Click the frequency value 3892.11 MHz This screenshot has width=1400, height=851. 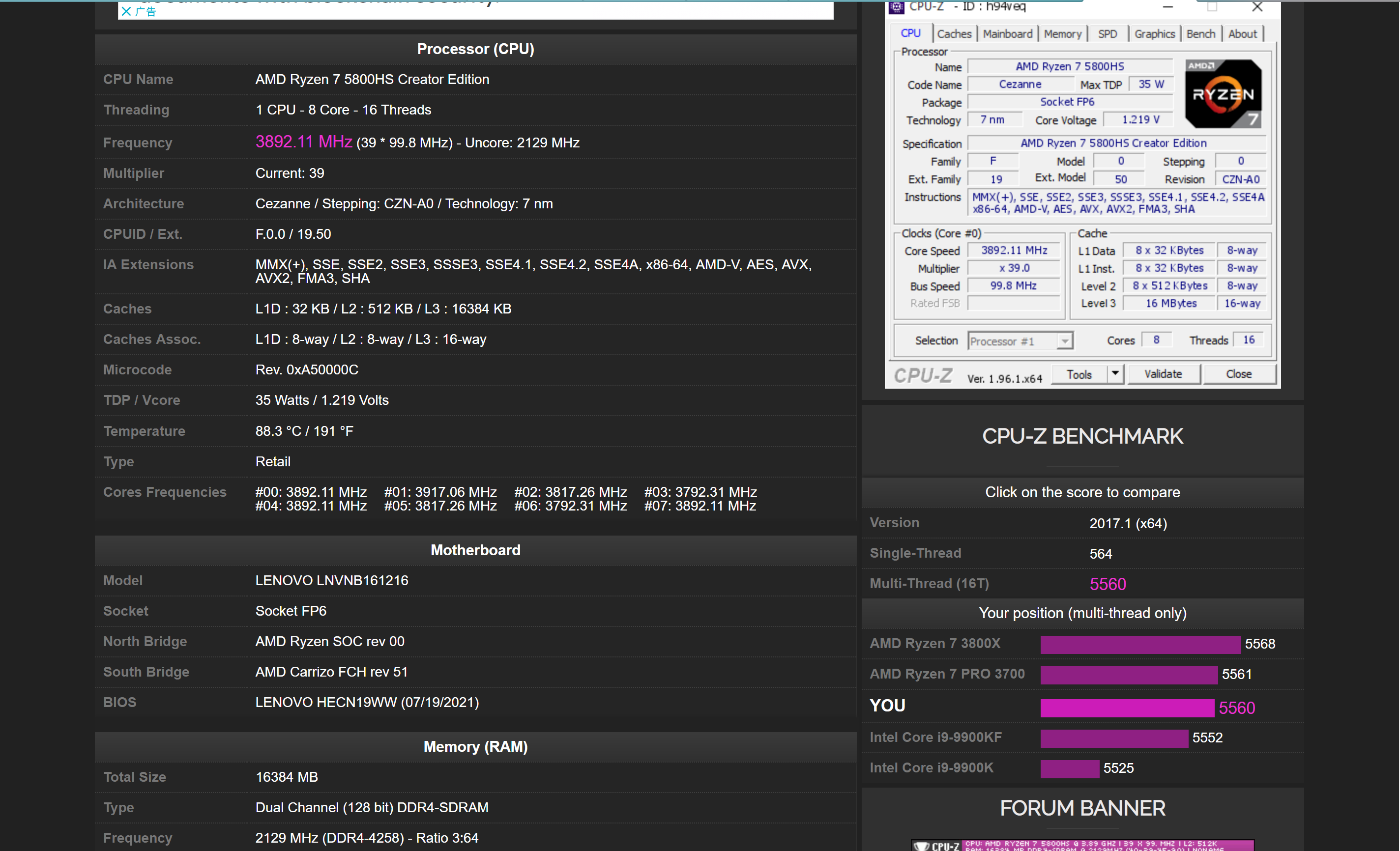304,142
